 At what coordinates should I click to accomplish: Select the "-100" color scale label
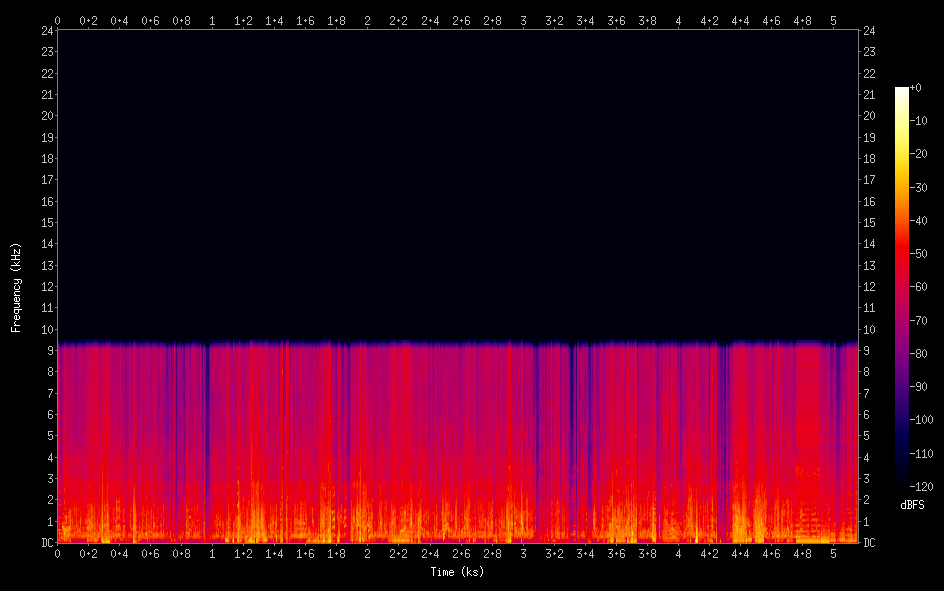(x=921, y=420)
